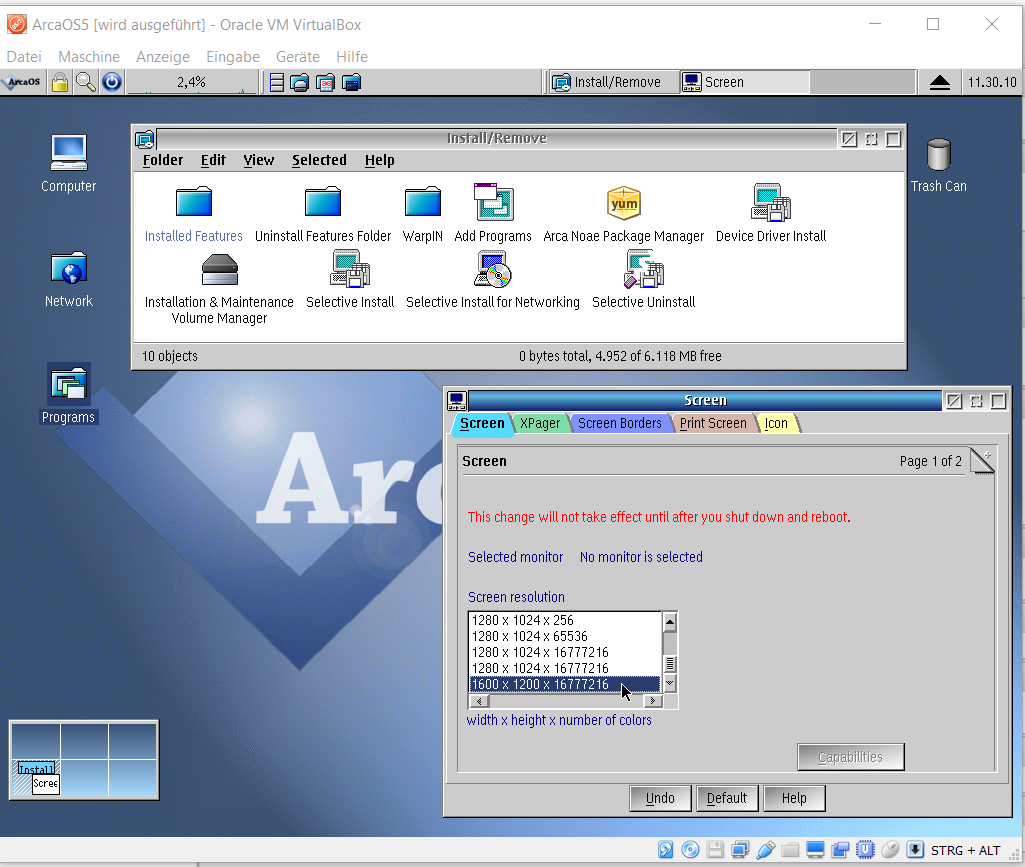Click the Help button in Screen window
1025x867 pixels.
794,798
